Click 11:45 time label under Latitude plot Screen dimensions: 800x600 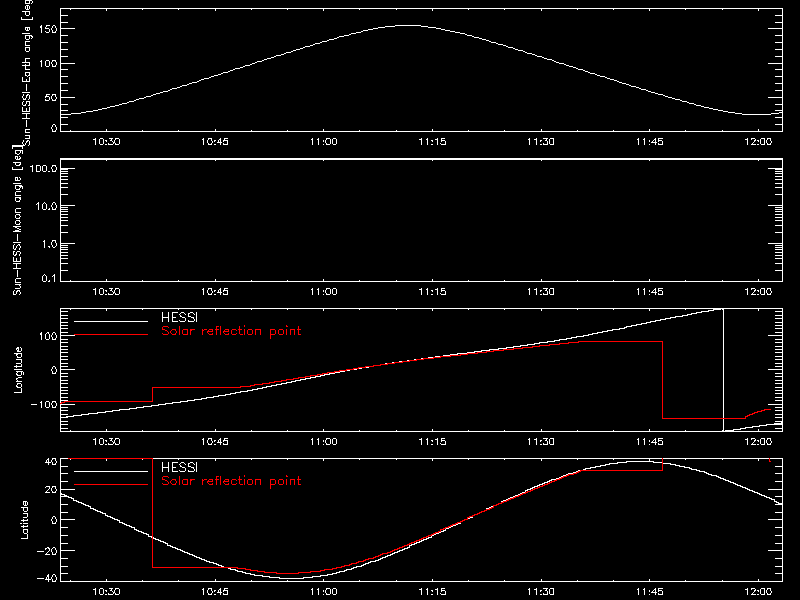649,592
